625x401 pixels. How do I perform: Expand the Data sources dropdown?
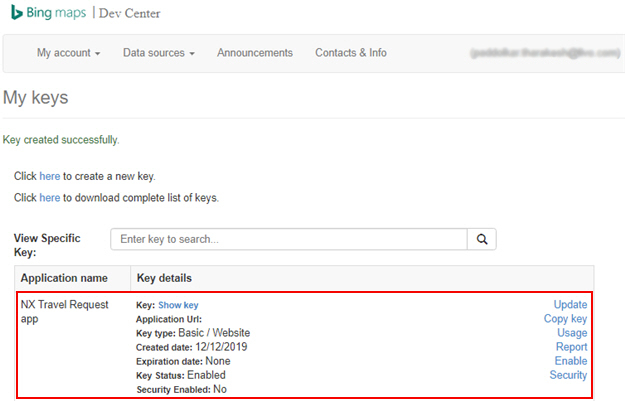(x=159, y=53)
